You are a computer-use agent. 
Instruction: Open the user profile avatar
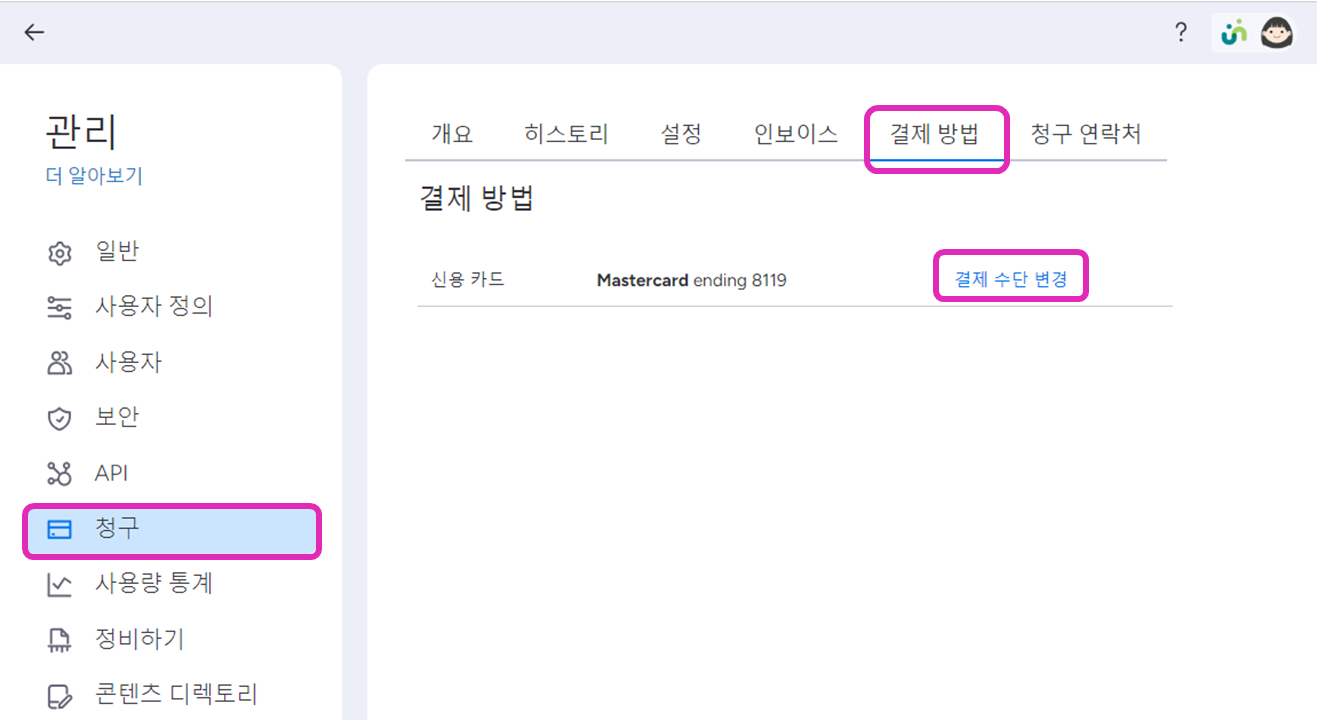1277,33
